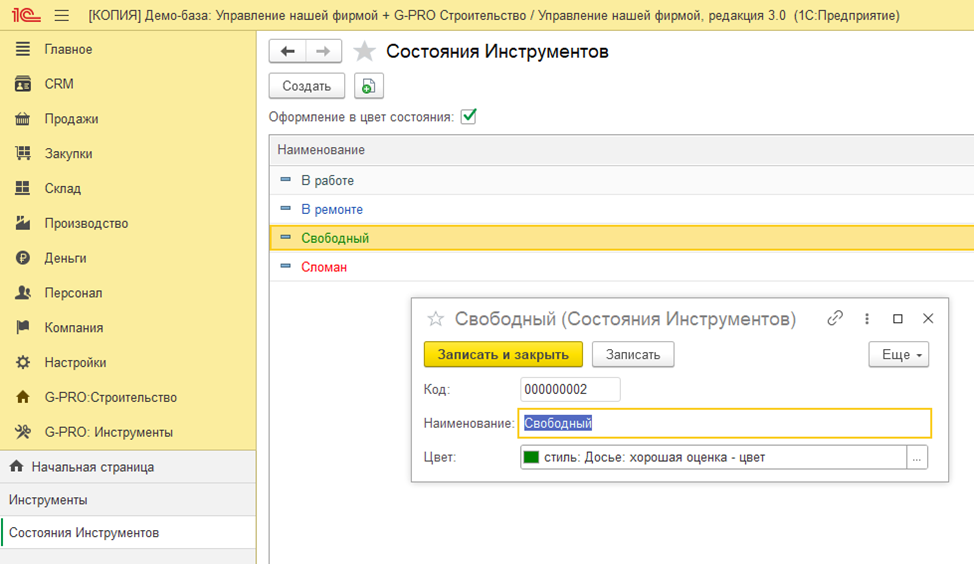The image size is (974, 564).
Task: Navigate forward with right arrow
Action: (323, 51)
